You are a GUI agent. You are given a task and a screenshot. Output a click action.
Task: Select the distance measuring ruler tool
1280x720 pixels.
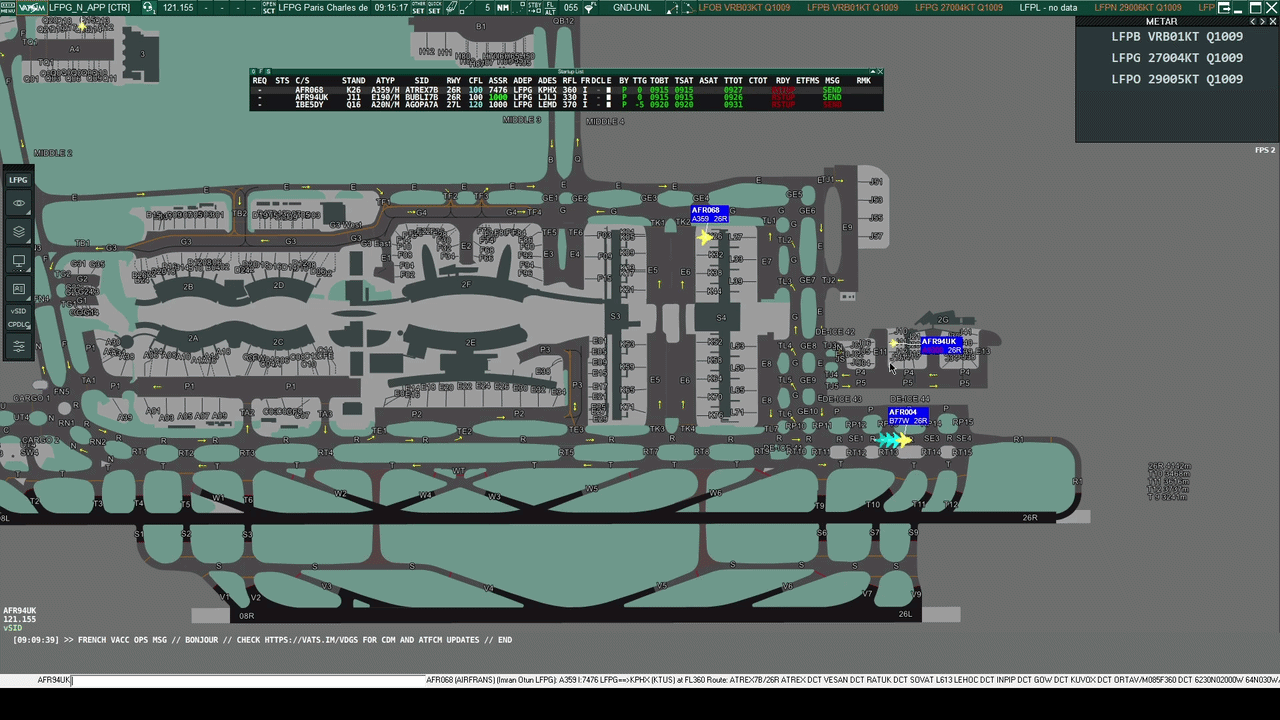466,7
